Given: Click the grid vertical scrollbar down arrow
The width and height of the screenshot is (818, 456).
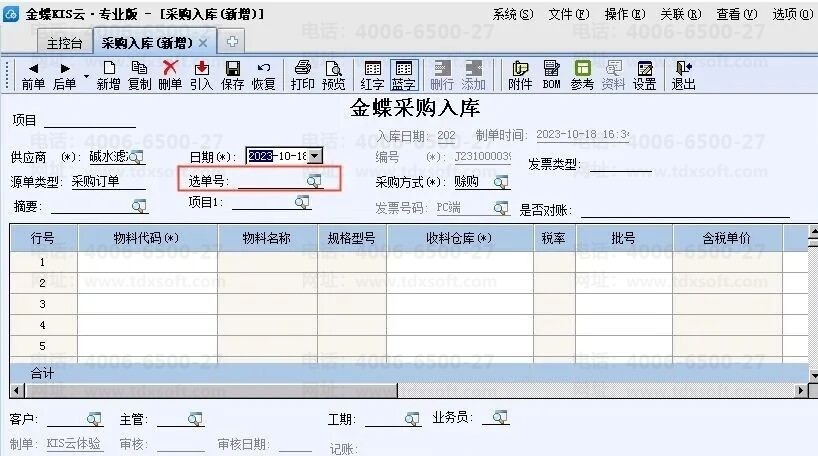Looking at the screenshot, I should (813, 376).
